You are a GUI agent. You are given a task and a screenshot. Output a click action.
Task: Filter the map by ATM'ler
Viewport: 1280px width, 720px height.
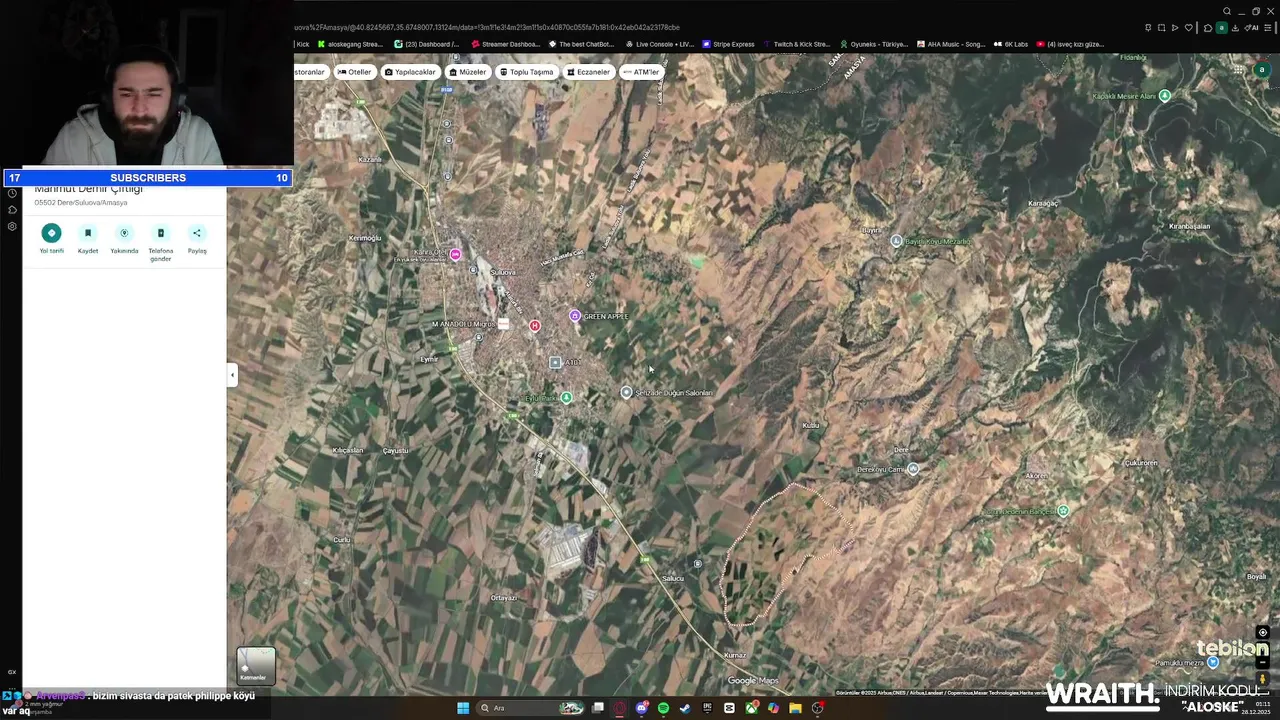tap(641, 72)
